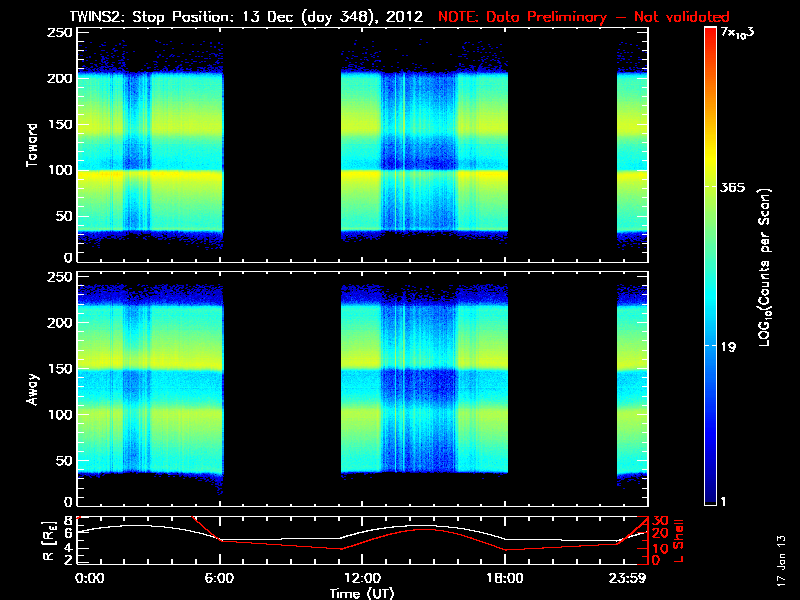This screenshot has width=800, height=600.
Task: Click the "Away" y-axis label
Action: click(32, 389)
